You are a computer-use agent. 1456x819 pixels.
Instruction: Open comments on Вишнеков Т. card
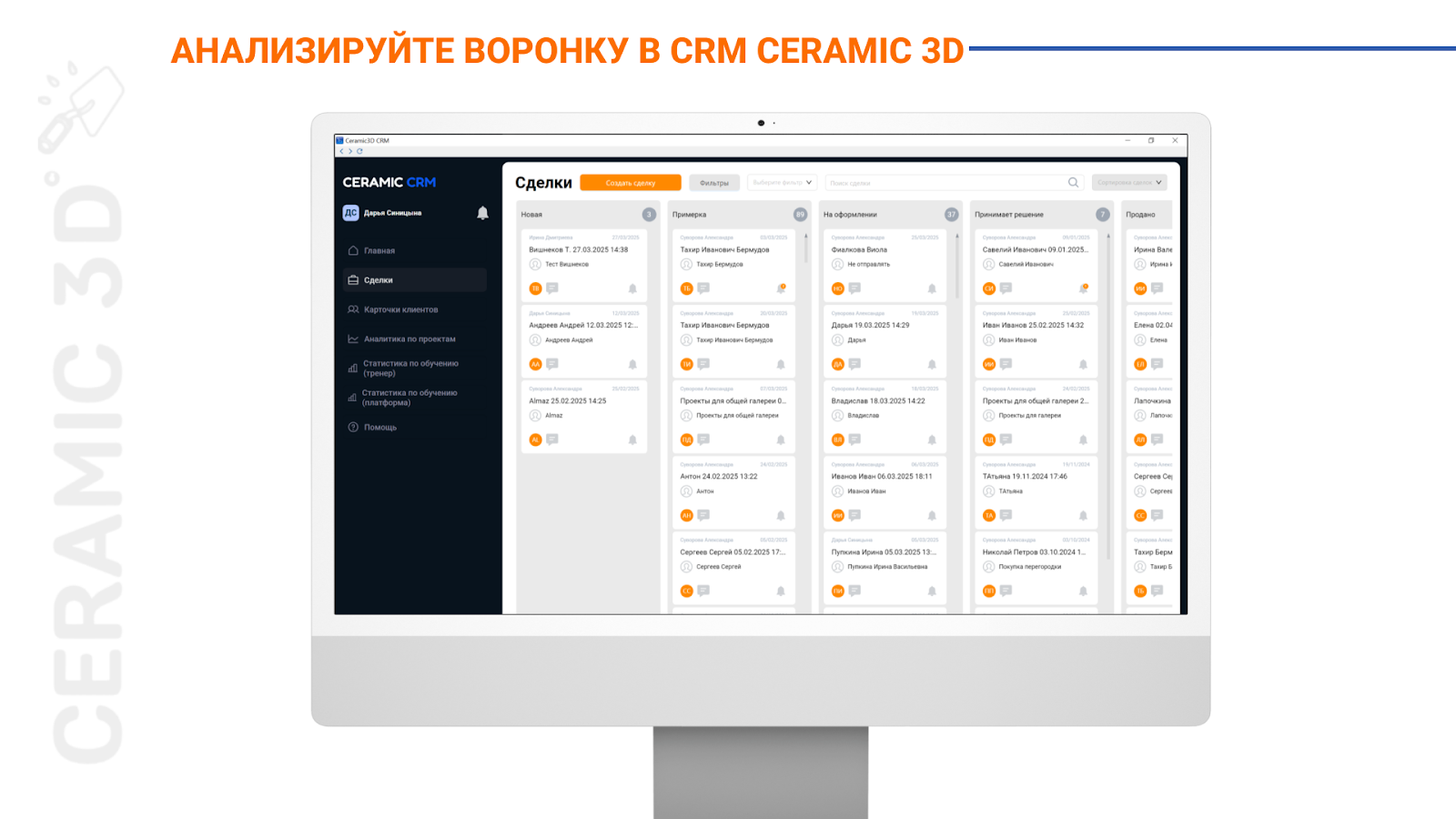pos(552,288)
